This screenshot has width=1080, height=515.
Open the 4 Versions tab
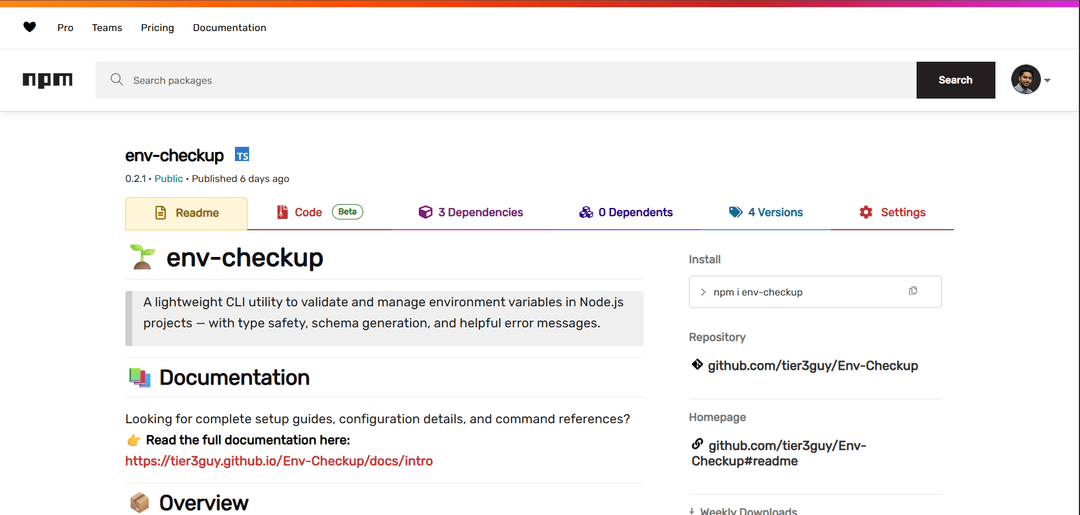coord(766,212)
